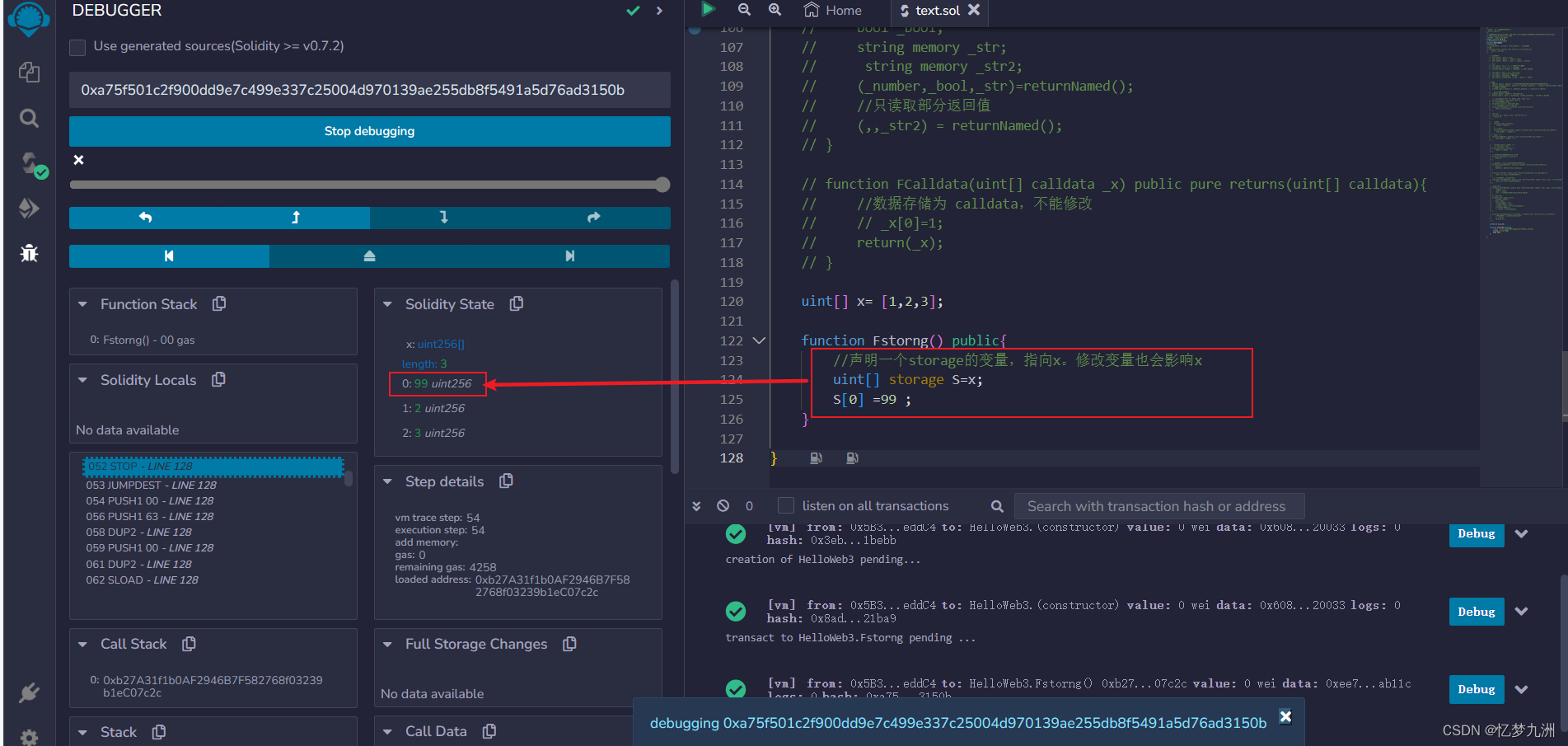Collapse the Call Stack panel
Viewport: 1568px width, 746px height.
(82, 644)
